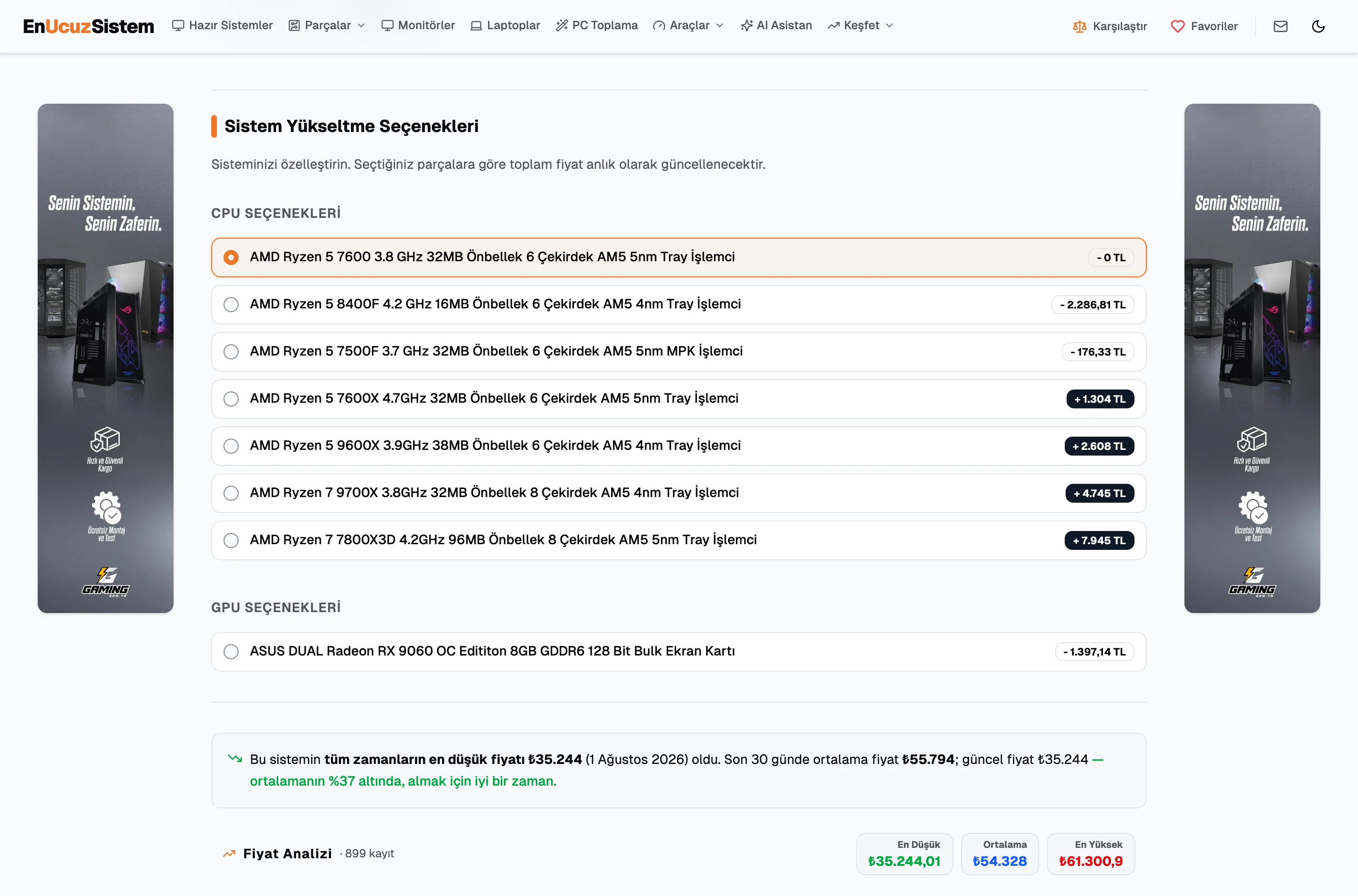Click the - 1.397,14 TL GPU price badge
Image resolution: width=1358 pixels, height=896 pixels.
tap(1094, 651)
